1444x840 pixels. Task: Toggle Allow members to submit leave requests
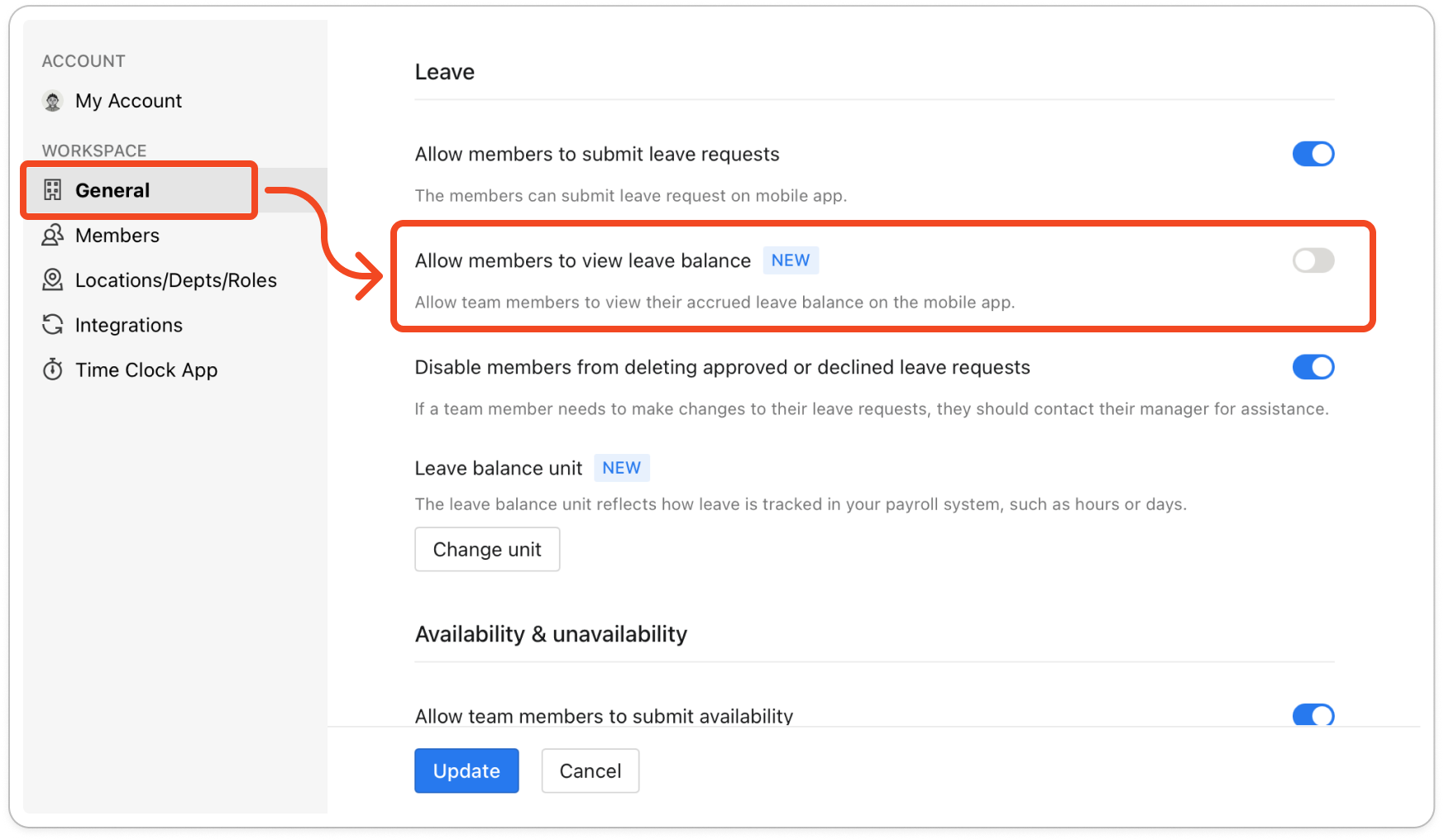(1313, 154)
